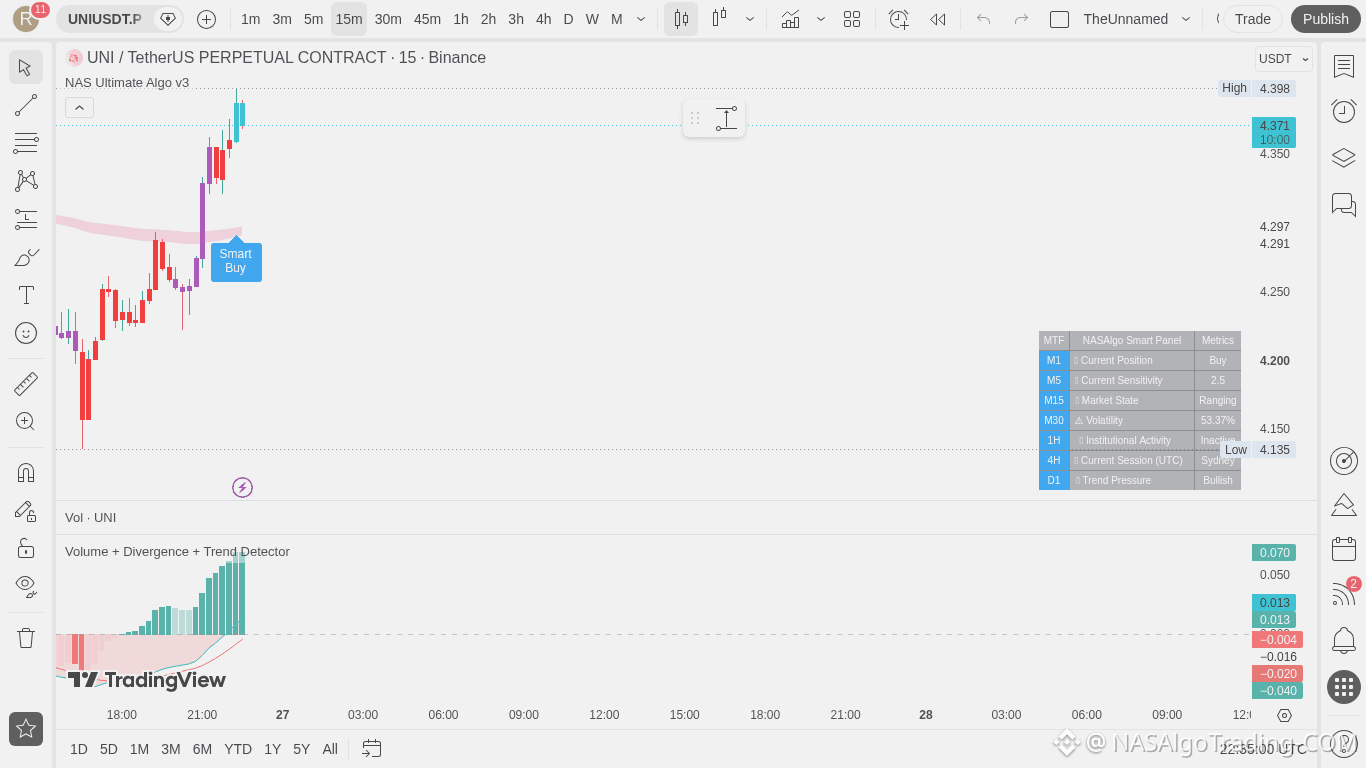Open the indicators chart icon
This screenshot has width=1366, height=768.
(x=790, y=19)
